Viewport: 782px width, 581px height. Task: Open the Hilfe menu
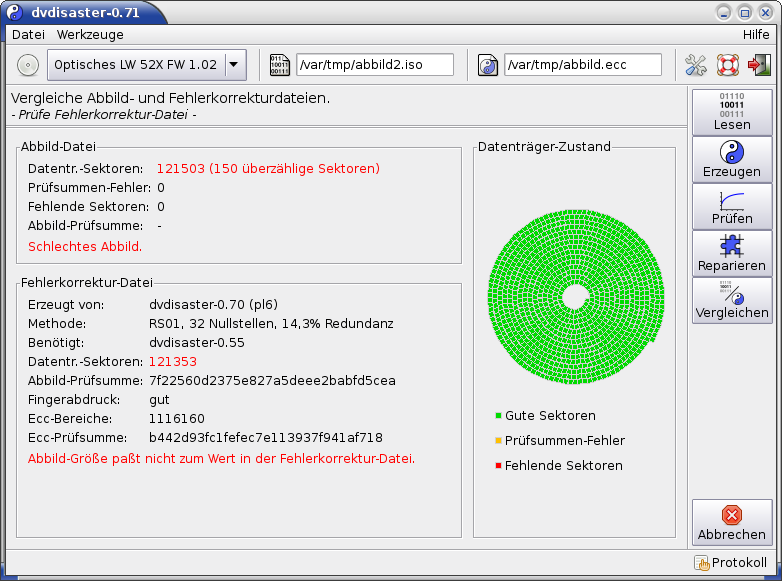(756, 34)
